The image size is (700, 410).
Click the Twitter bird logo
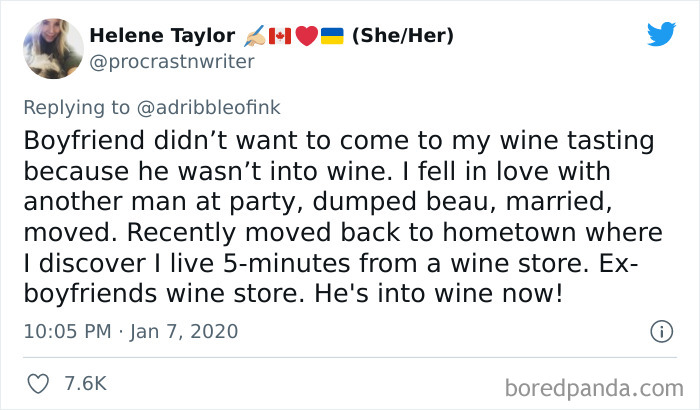click(x=661, y=35)
